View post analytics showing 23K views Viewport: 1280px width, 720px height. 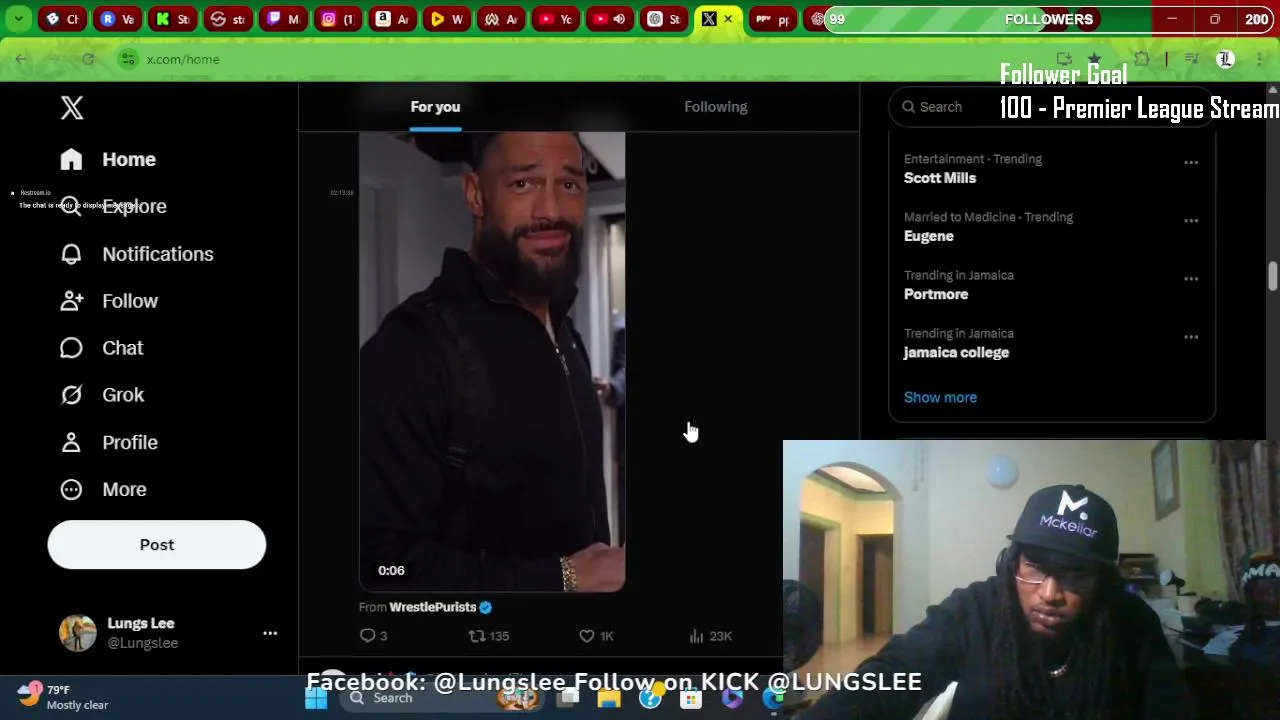pyautogui.click(x=711, y=636)
